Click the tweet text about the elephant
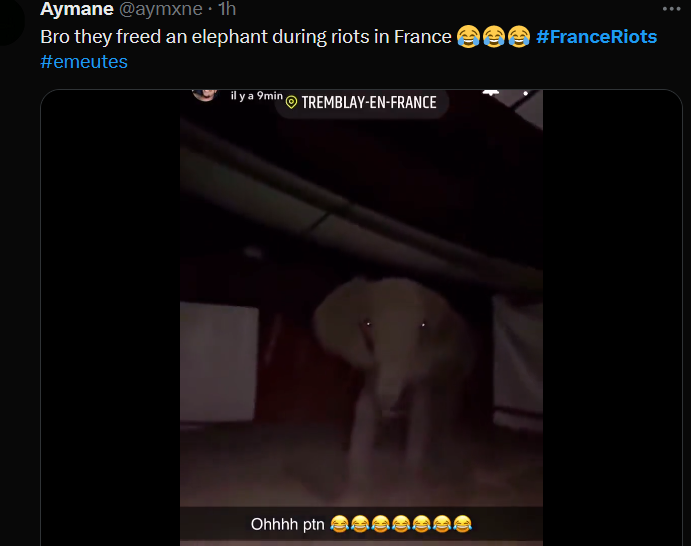691x546 pixels. point(246,37)
